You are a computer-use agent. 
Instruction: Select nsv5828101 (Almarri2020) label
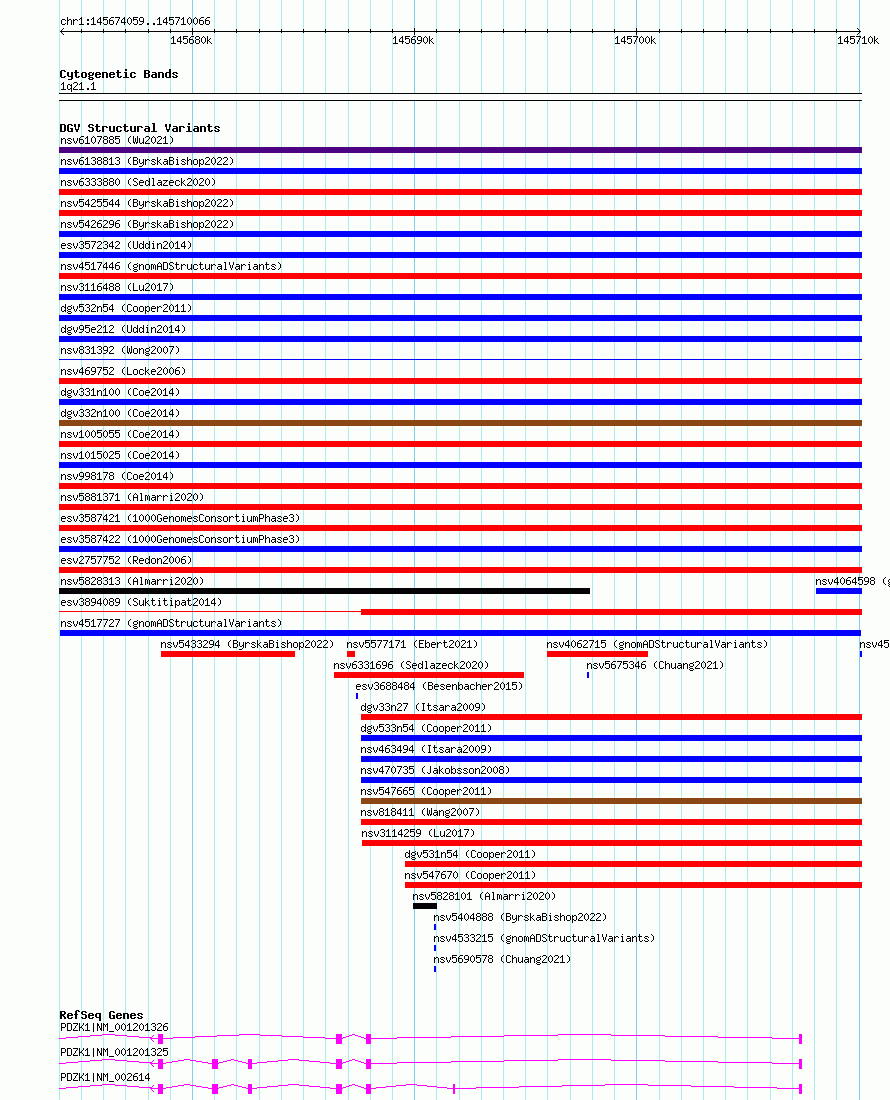[x=484, y=898]
